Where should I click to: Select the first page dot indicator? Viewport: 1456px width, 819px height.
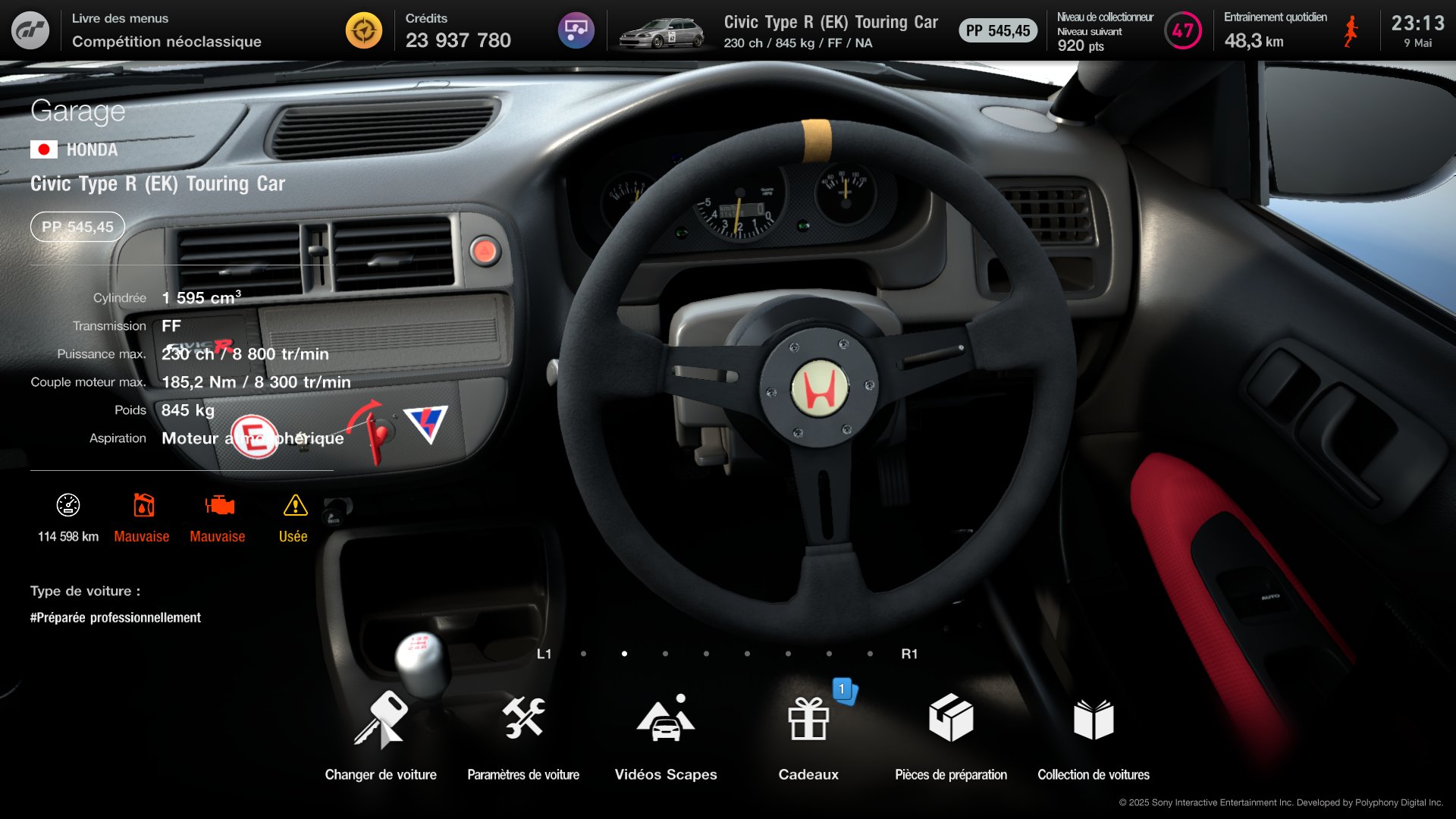583,654
